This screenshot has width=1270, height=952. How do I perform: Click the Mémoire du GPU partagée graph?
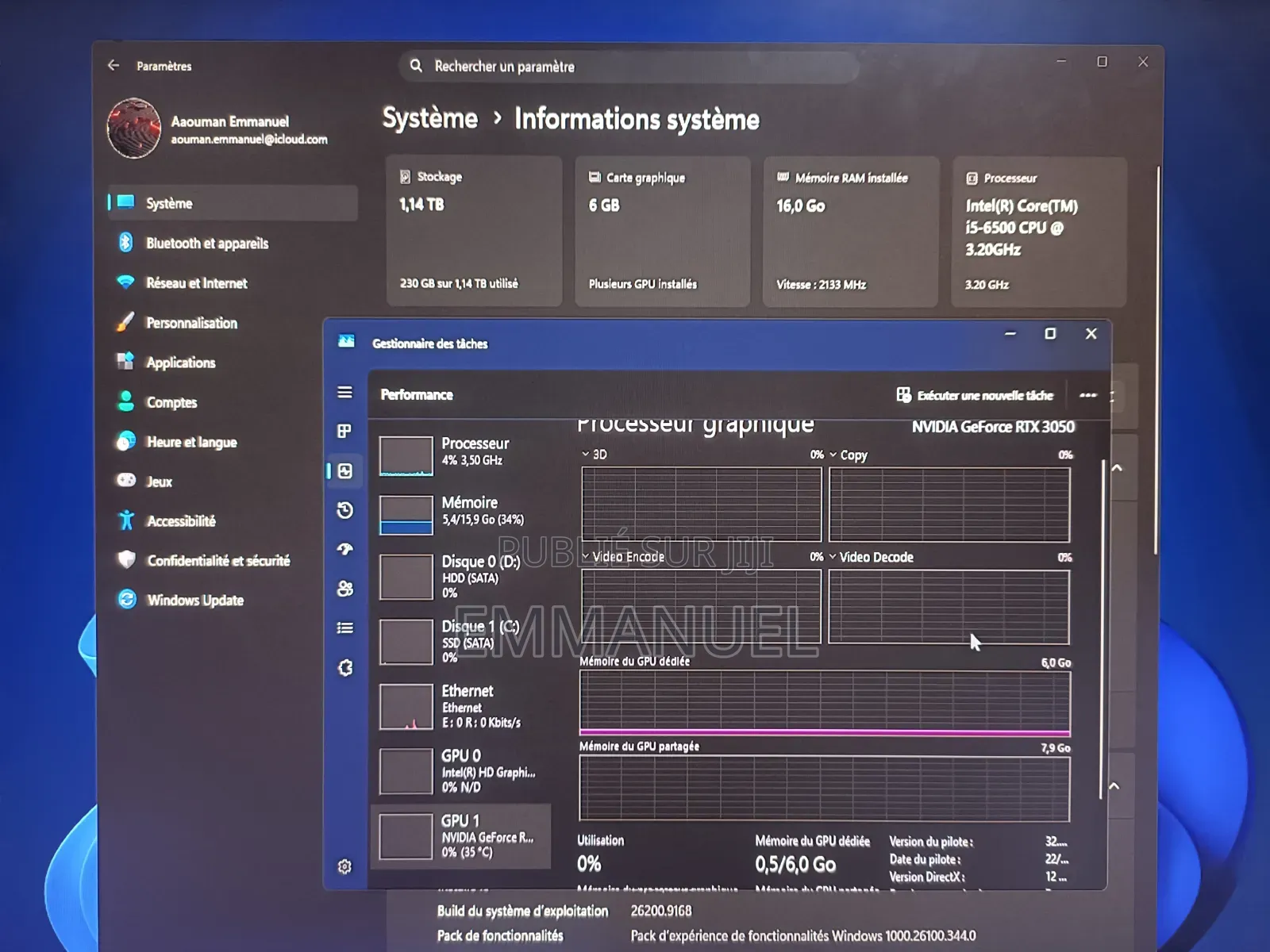(825, 789)
